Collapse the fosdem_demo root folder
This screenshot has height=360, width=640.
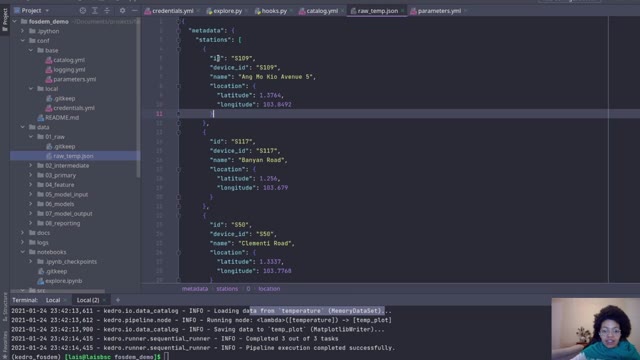pos(15,22)
